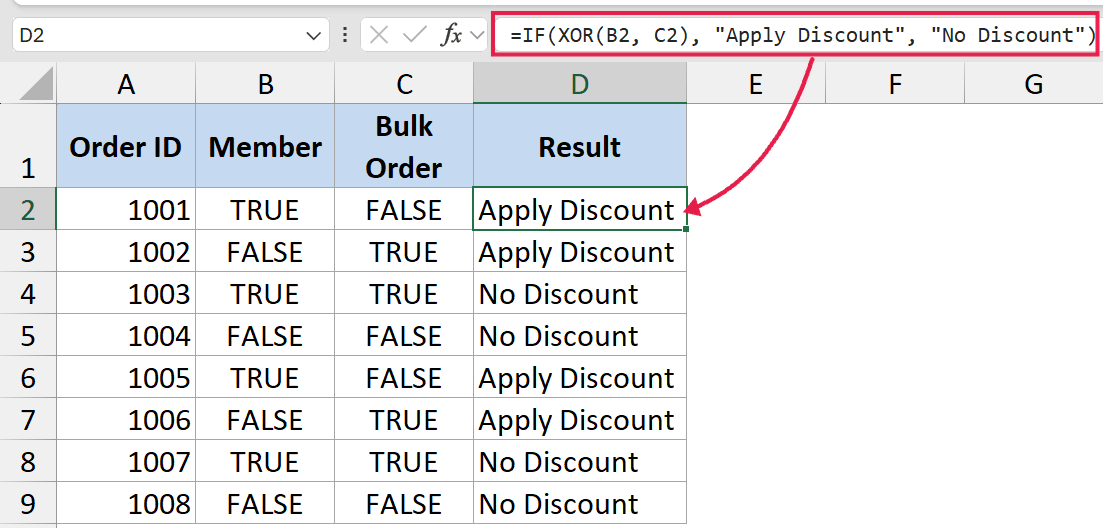Select cell containing 1008

coord(126,503)
